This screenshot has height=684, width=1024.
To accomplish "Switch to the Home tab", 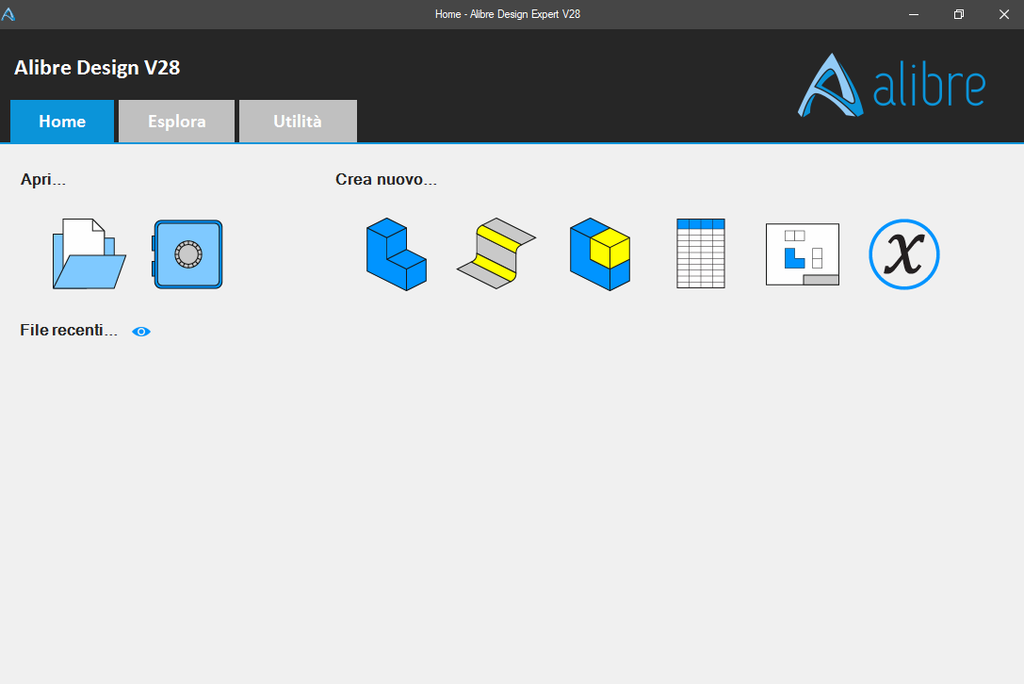I will pyautogui.click(x=62, y=121).
